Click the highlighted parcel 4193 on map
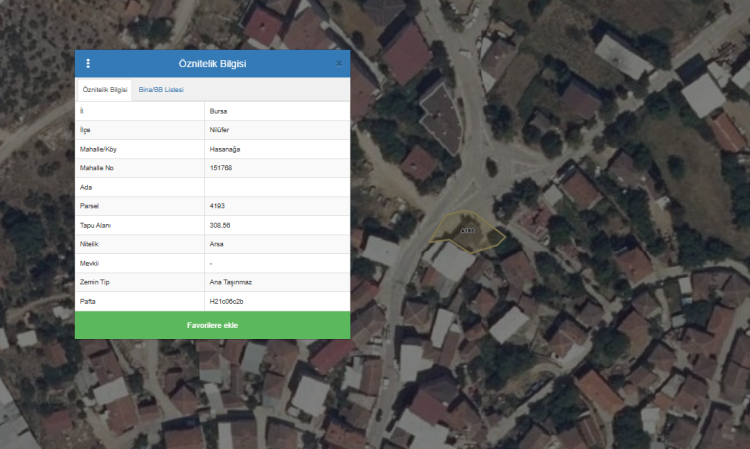The image size is (750, 449). (466, 230)
